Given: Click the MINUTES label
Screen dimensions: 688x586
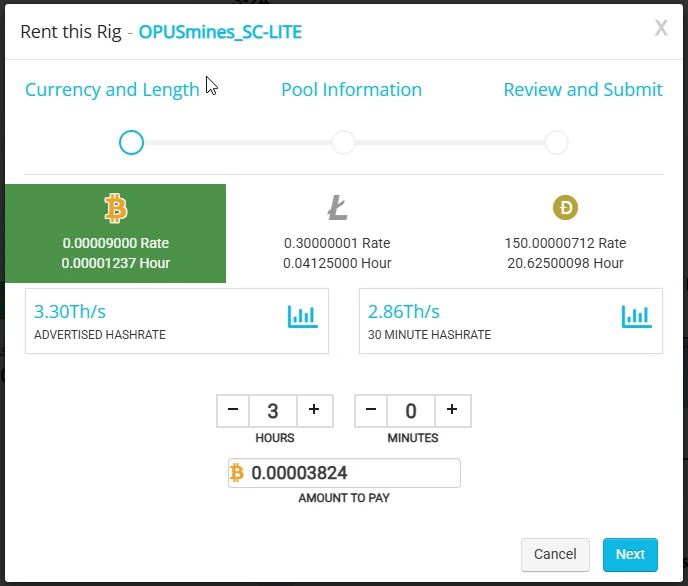Looking at the screenshot, I should tap(413, 438).
